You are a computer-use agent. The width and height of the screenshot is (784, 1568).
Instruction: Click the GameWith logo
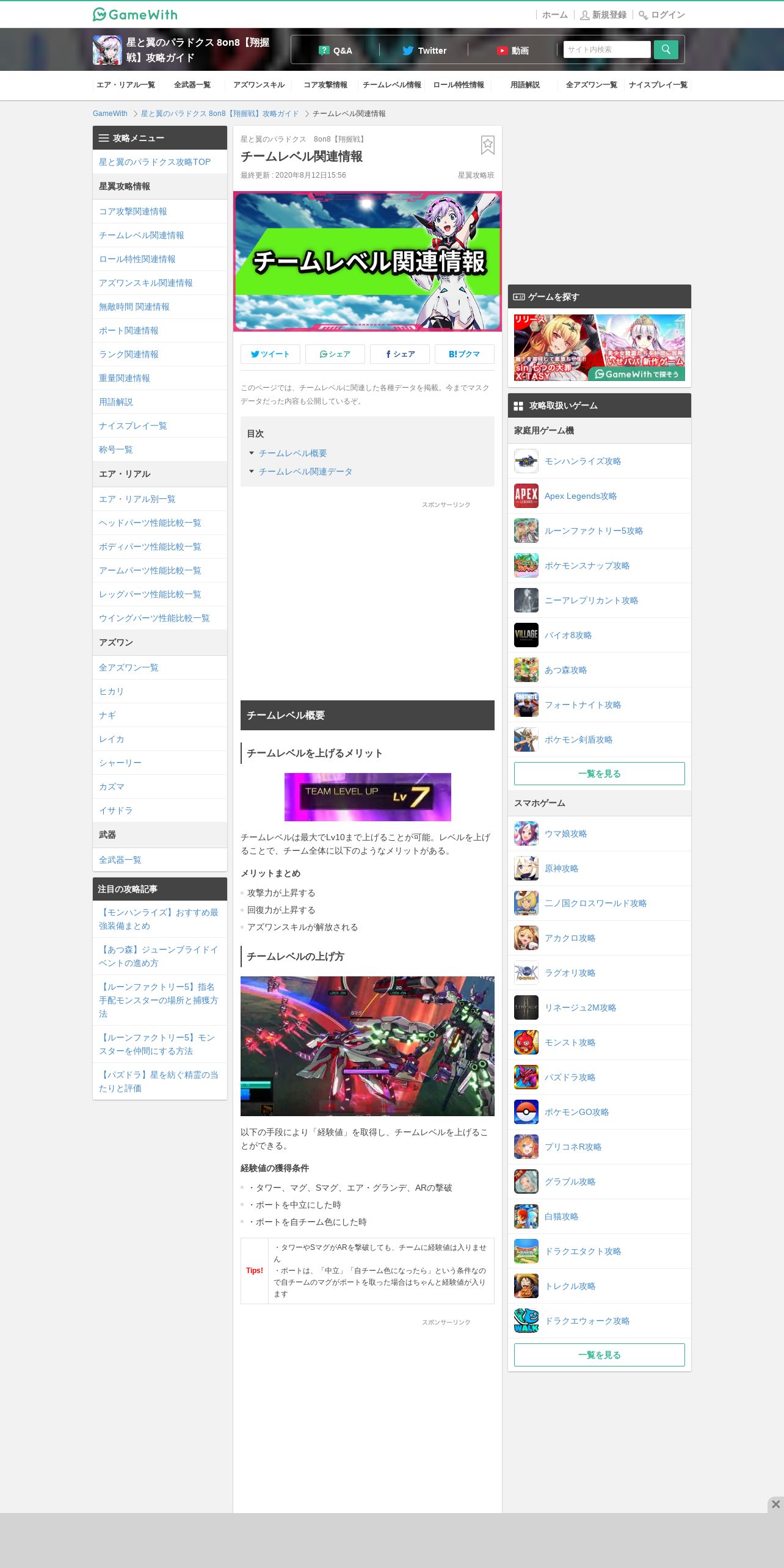135,14
